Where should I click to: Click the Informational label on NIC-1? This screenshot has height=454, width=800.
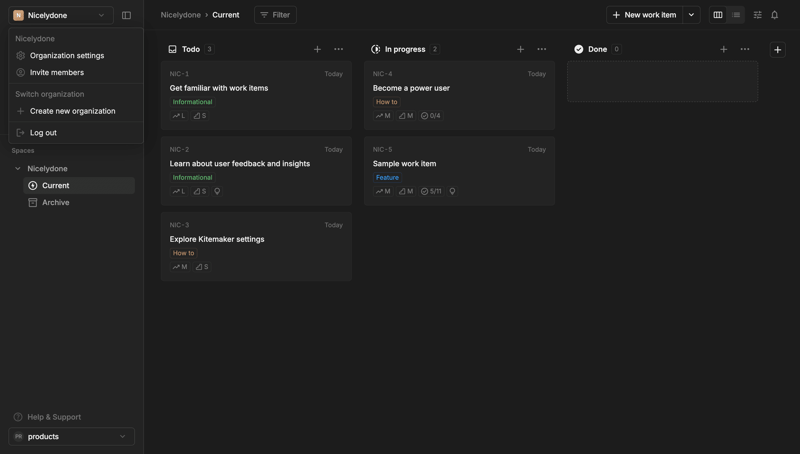coord(192,102)
